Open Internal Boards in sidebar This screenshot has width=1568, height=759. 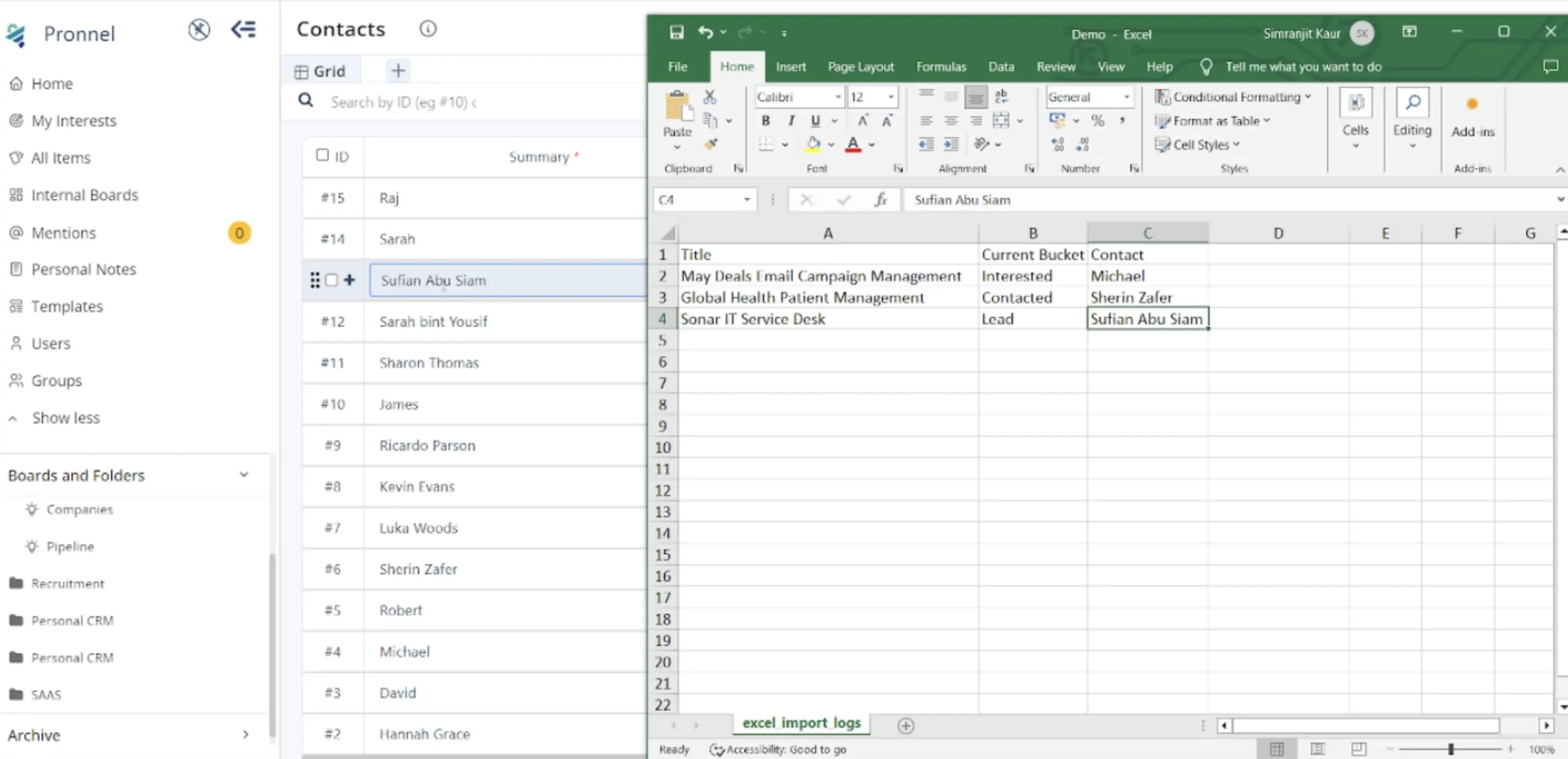pos(85,195)
